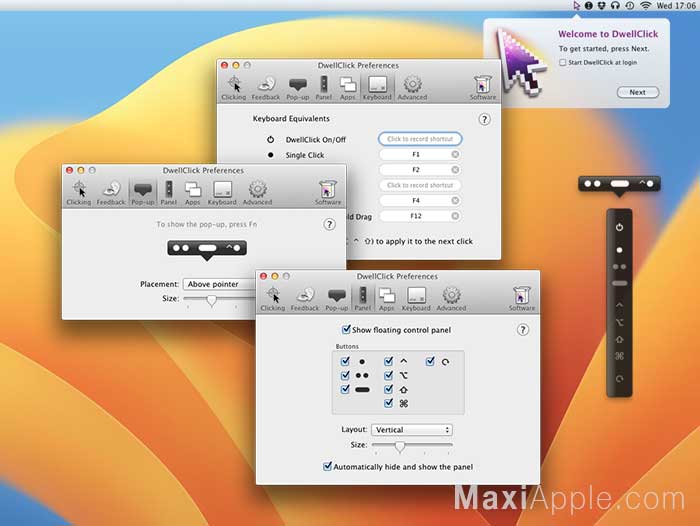Uncheck the single-dot button checkbox

point(345,361)
